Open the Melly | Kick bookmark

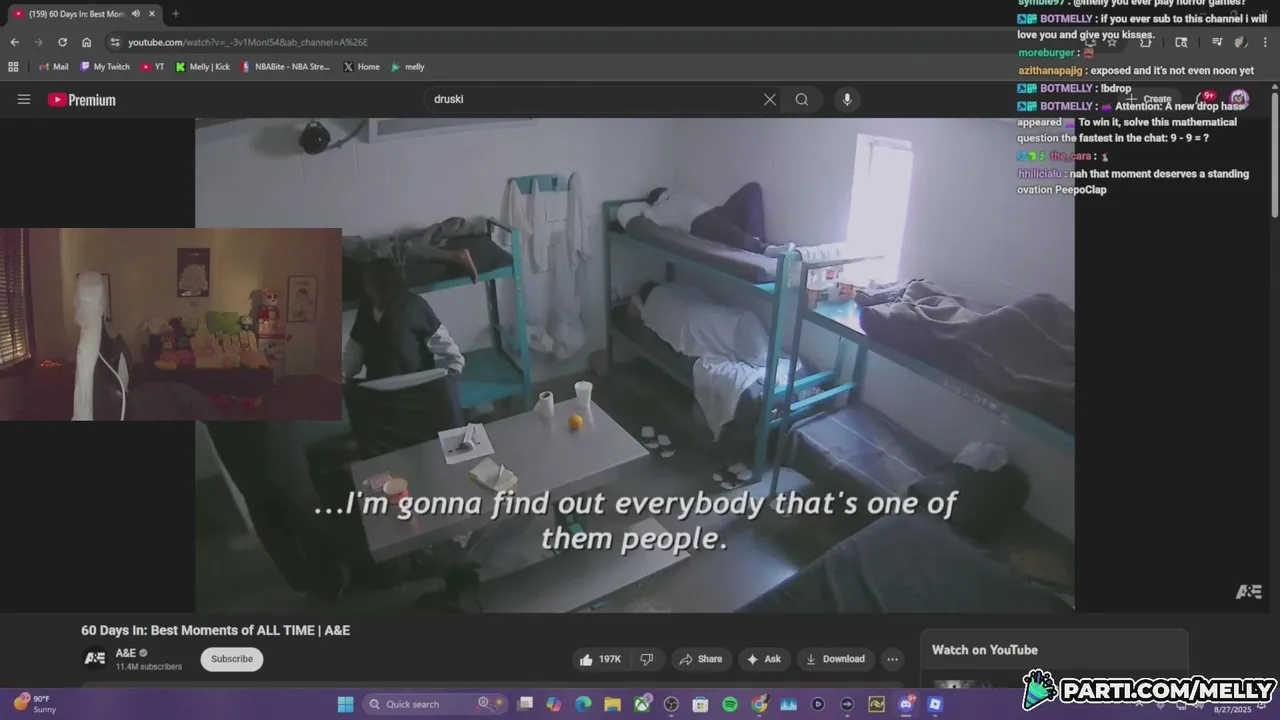click(203, 67)
